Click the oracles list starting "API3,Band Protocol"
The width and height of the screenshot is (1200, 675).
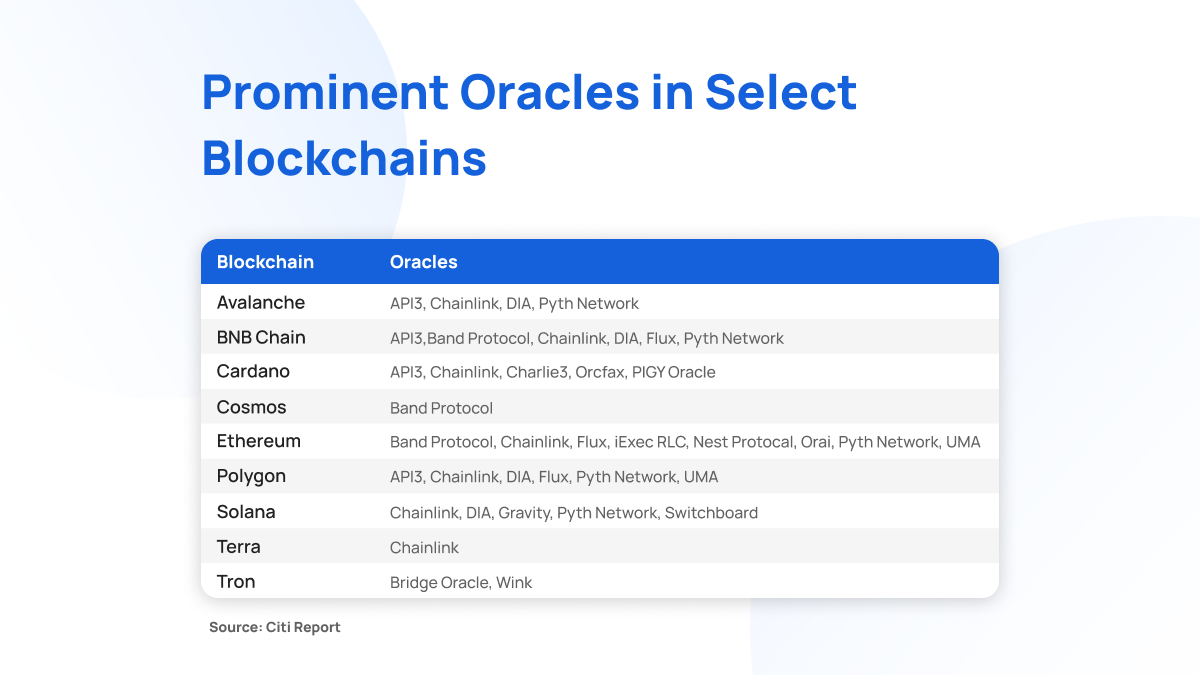click(x=586, y=338)
